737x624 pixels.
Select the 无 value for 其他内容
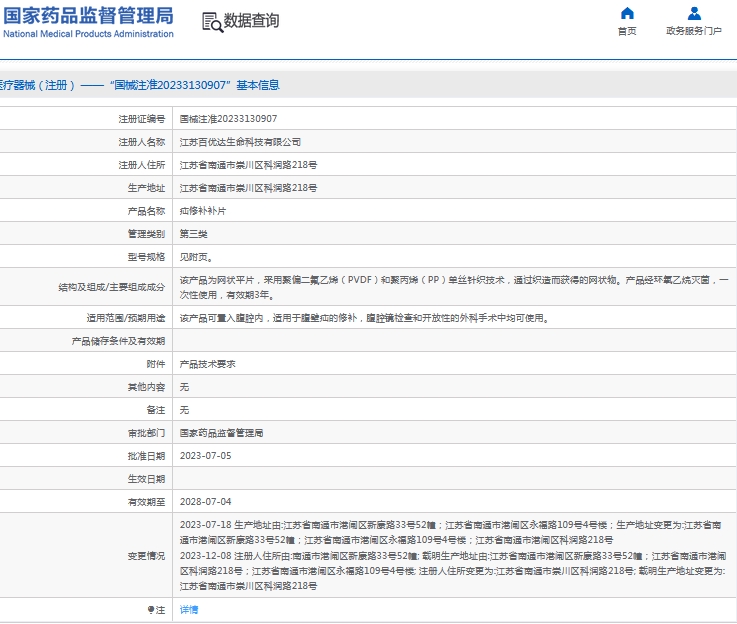184,387
